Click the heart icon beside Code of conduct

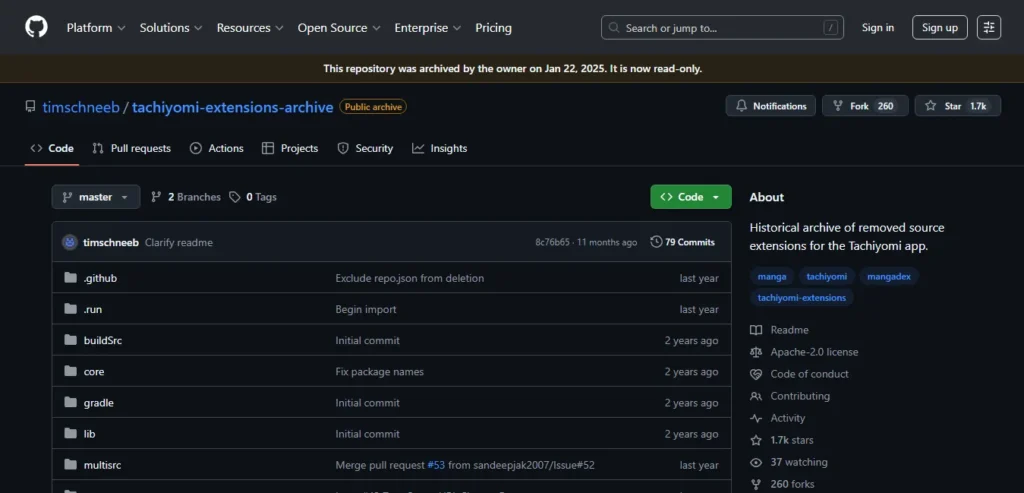(756, 374)
